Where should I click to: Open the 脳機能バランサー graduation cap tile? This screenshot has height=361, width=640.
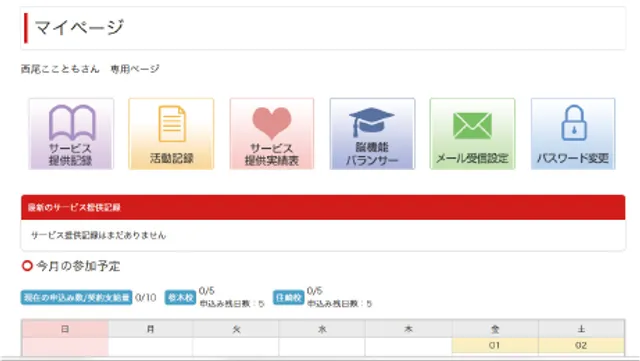[372, 134]
